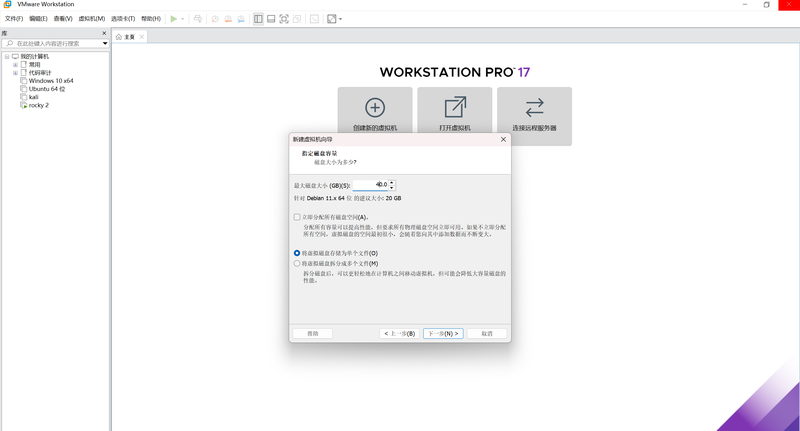Click the stretch guest display icon

[332, 19]
